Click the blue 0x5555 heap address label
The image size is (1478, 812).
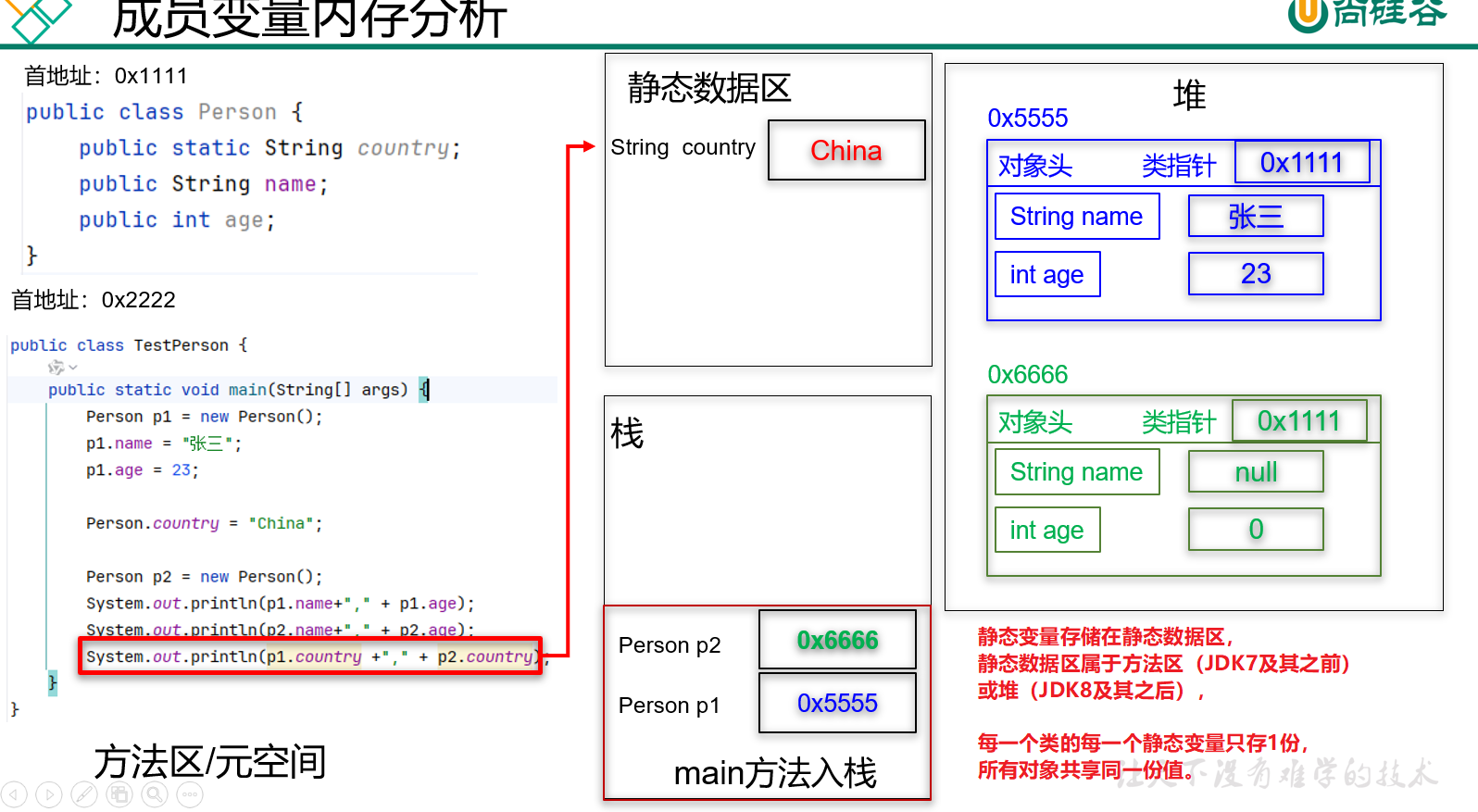pyautogui.click(x=1028, y=119)
